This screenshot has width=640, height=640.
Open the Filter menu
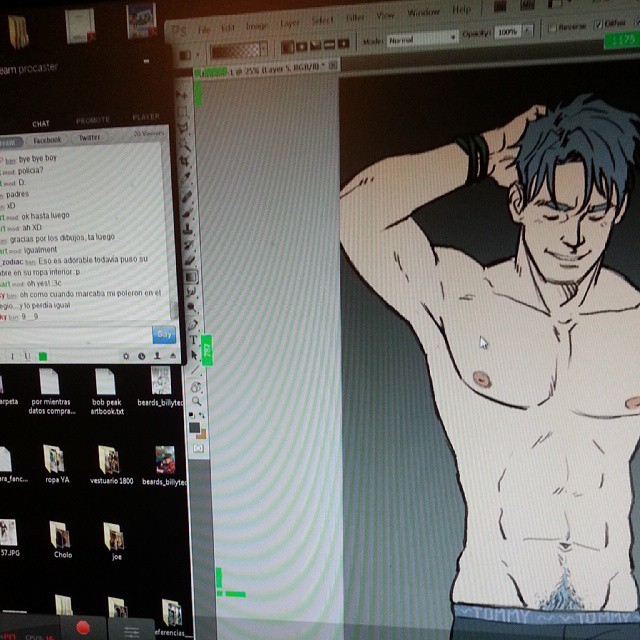(x=355, y=18)
